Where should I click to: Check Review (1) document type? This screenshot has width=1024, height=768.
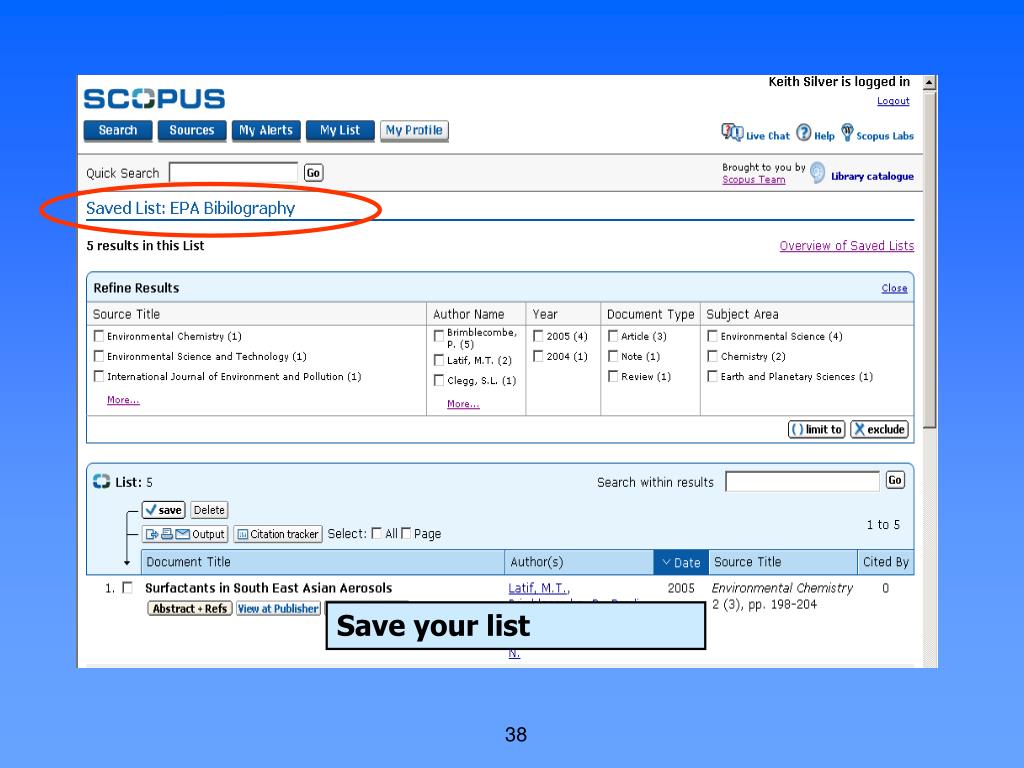pos(613,376)
